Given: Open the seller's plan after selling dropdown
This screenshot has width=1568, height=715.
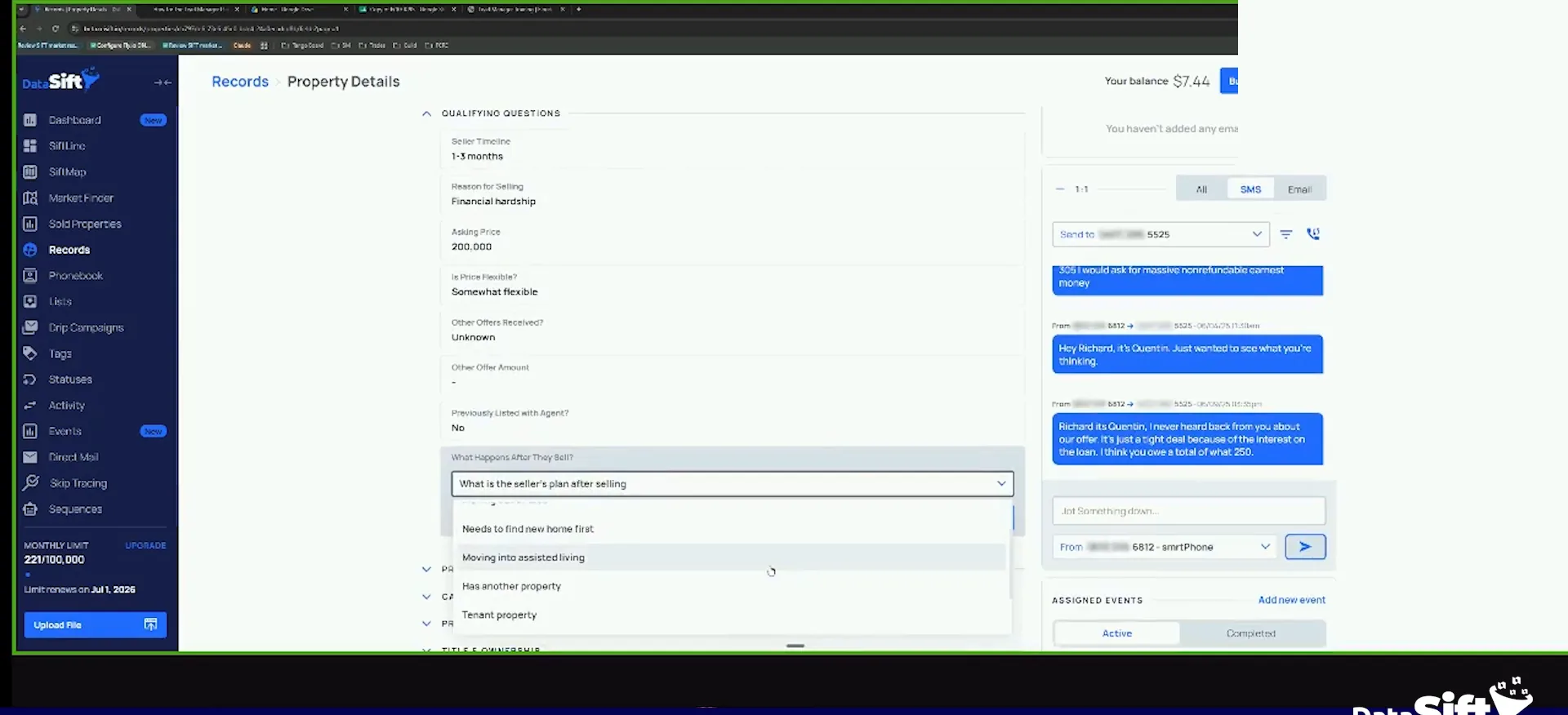Looking at the screenshot, I should coord(733,484).
